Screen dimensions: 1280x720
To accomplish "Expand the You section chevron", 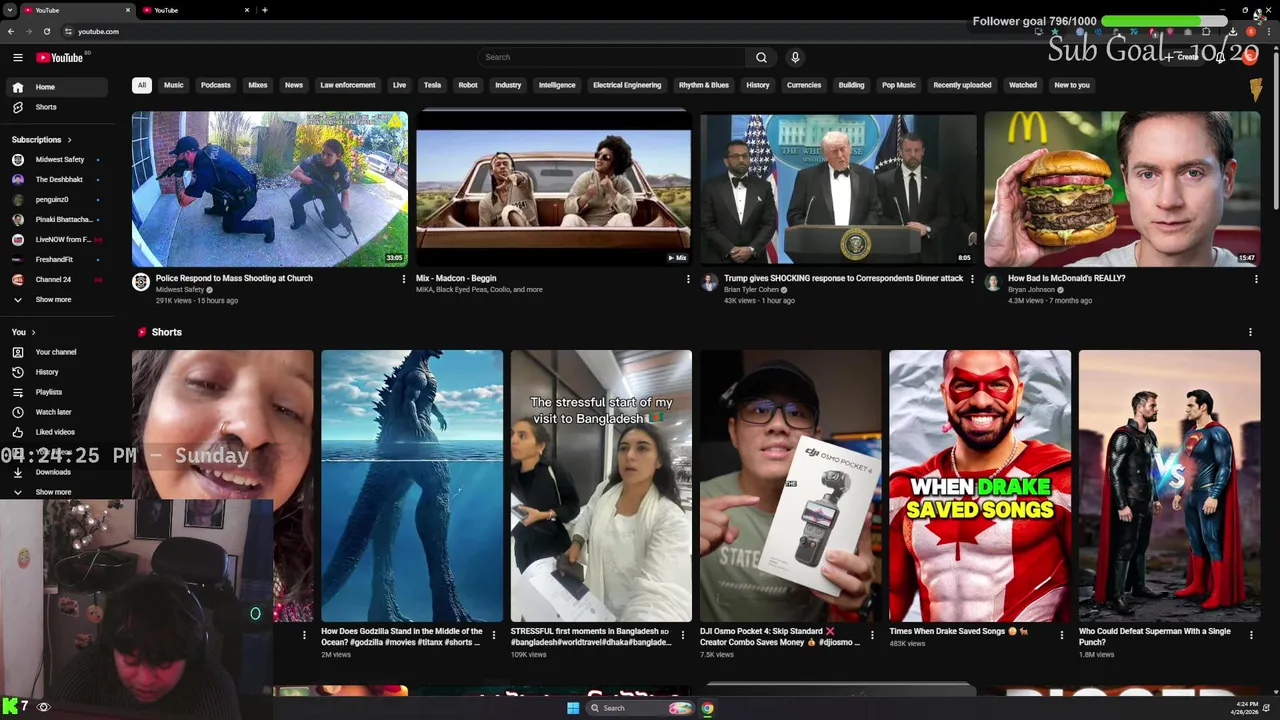I will (x=33, y=332).
